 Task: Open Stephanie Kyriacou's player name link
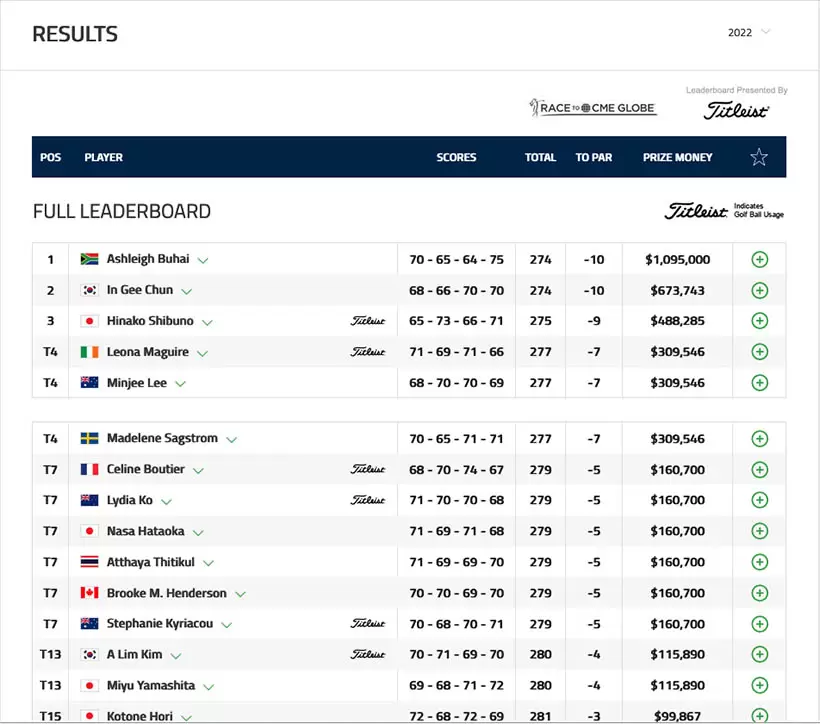(x=159, y=624)
